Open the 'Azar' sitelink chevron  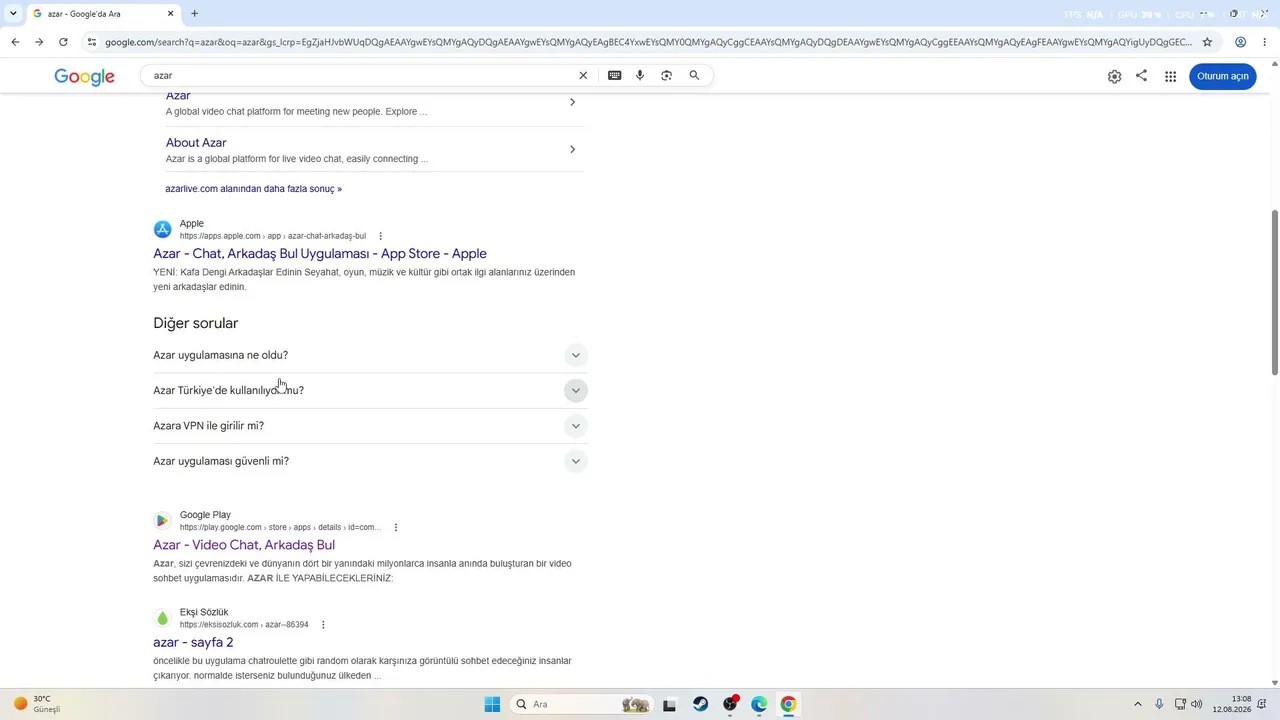click(572, 102)
